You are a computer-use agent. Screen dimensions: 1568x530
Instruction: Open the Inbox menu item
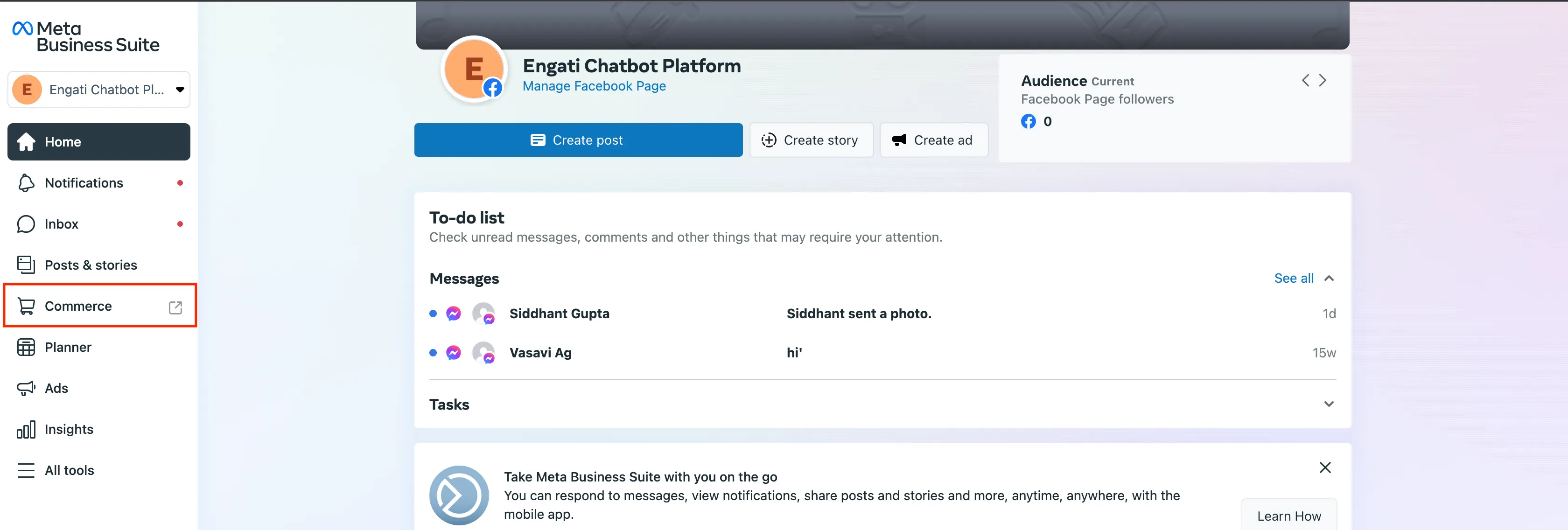98,224
